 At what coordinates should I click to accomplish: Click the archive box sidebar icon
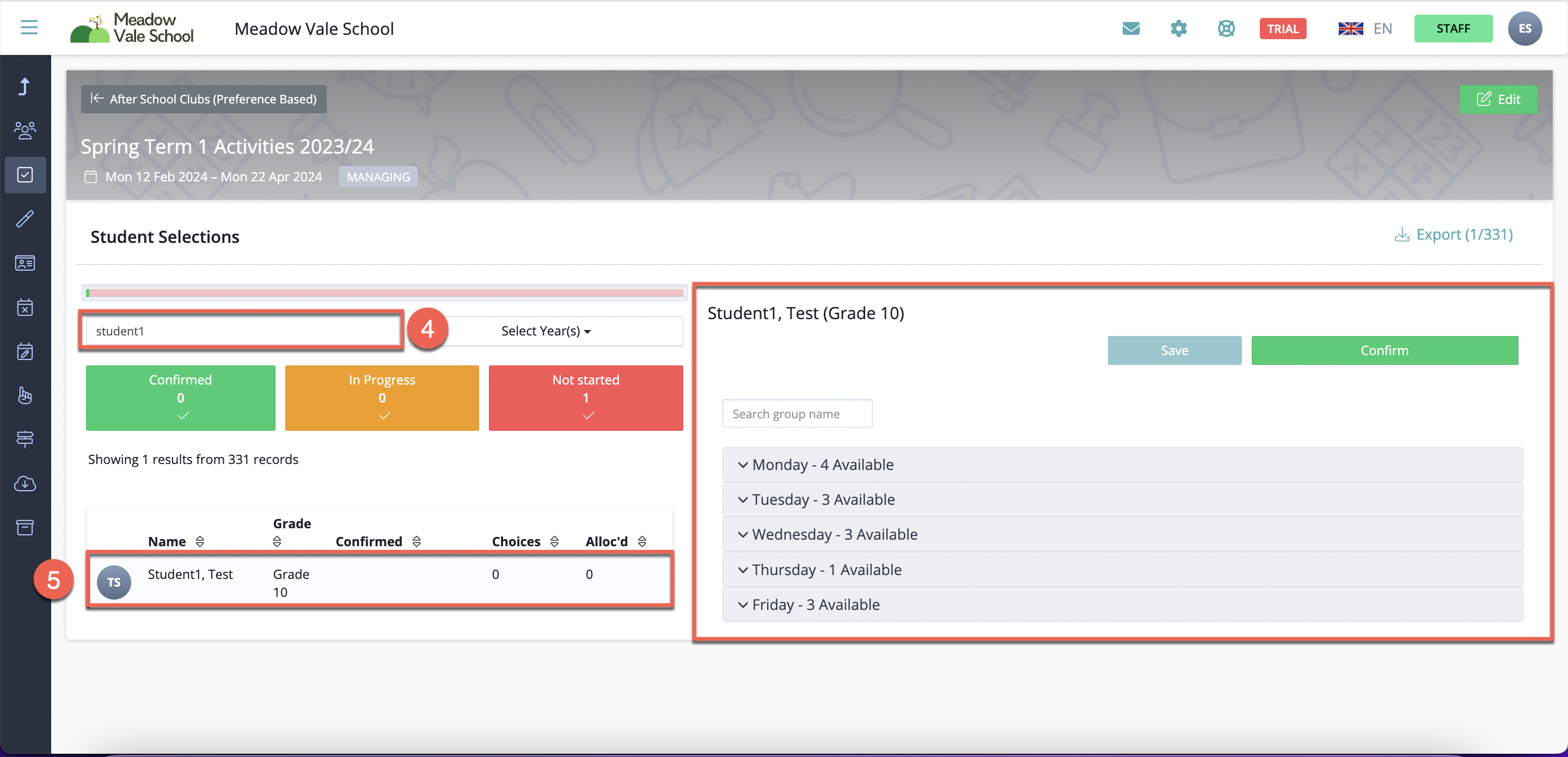tap(25, 527)
